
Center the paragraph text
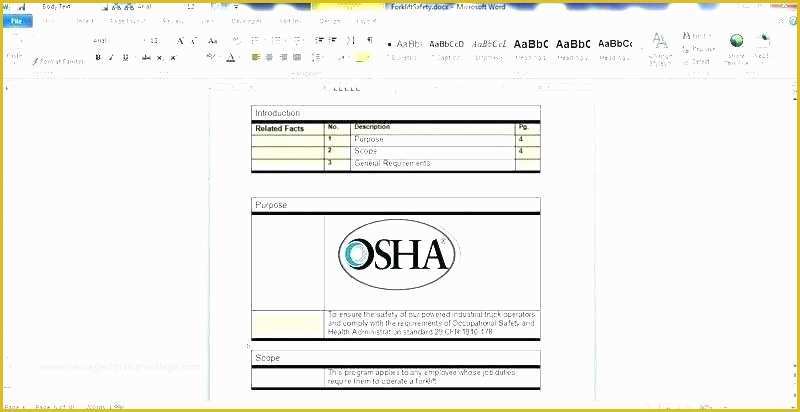tap(269, 57)
